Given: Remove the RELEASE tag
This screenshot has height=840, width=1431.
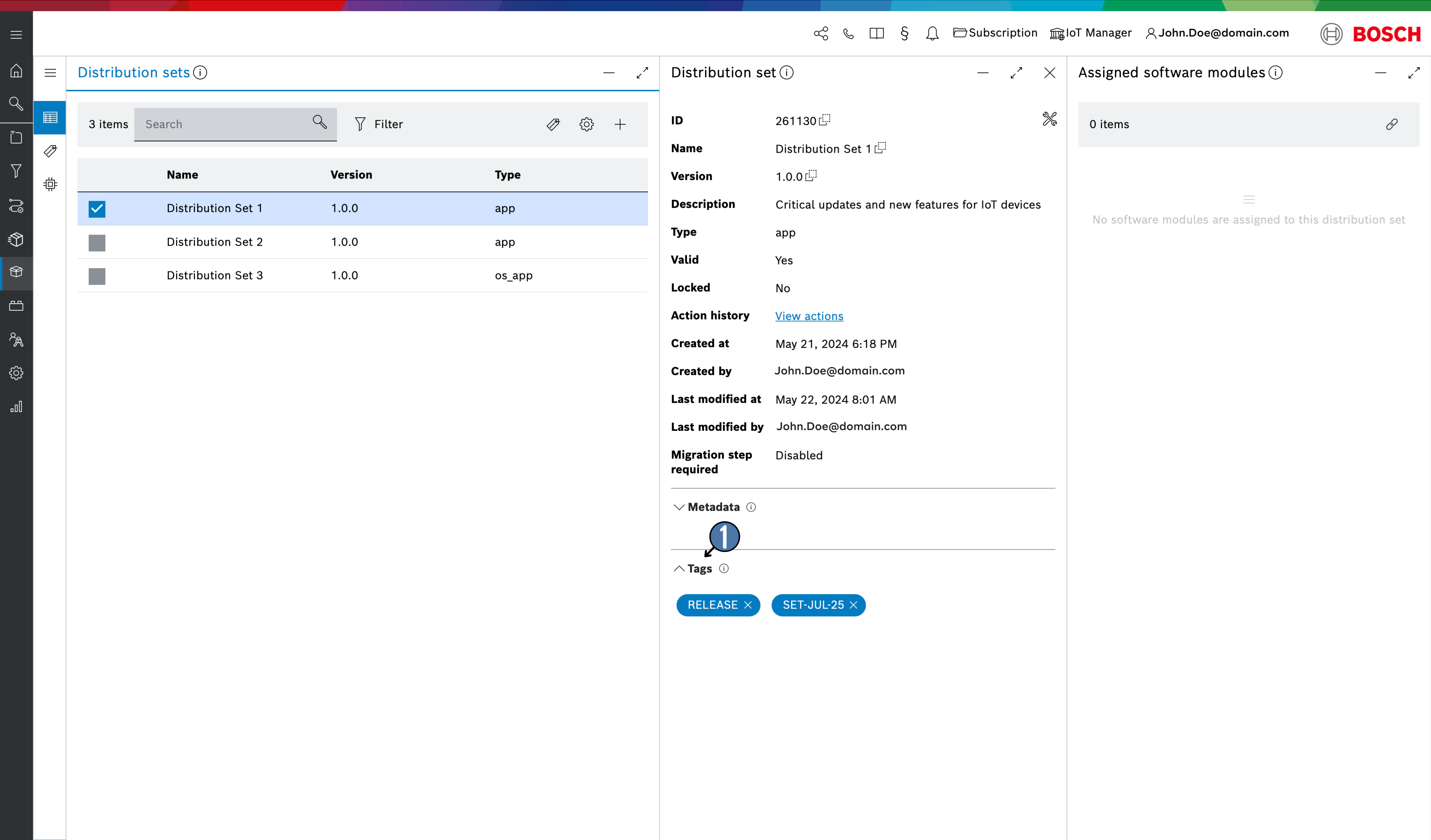Looking at the screenshot, I should (748, 605).
